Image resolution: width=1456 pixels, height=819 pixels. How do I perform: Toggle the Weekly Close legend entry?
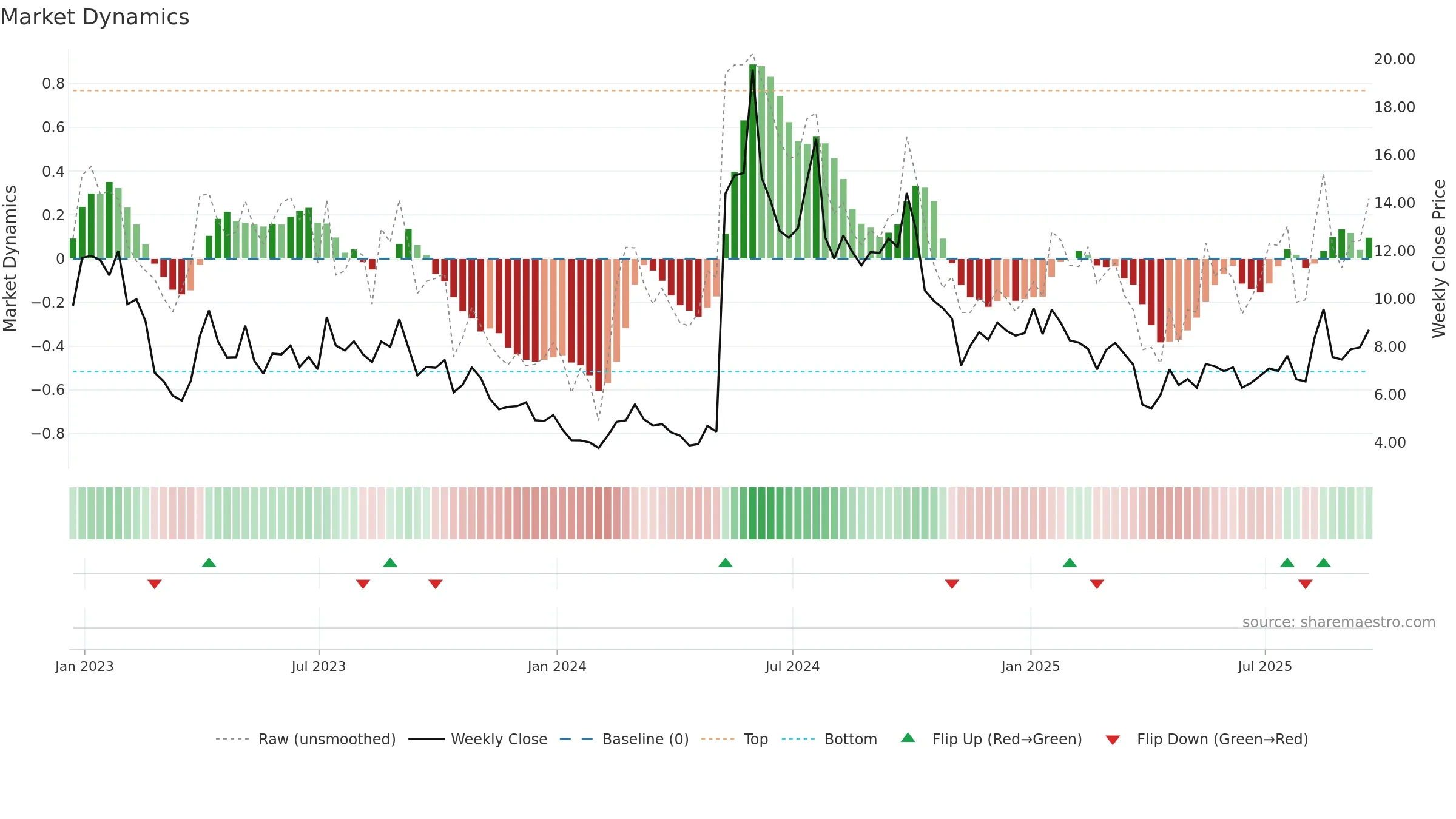(477, 739)
